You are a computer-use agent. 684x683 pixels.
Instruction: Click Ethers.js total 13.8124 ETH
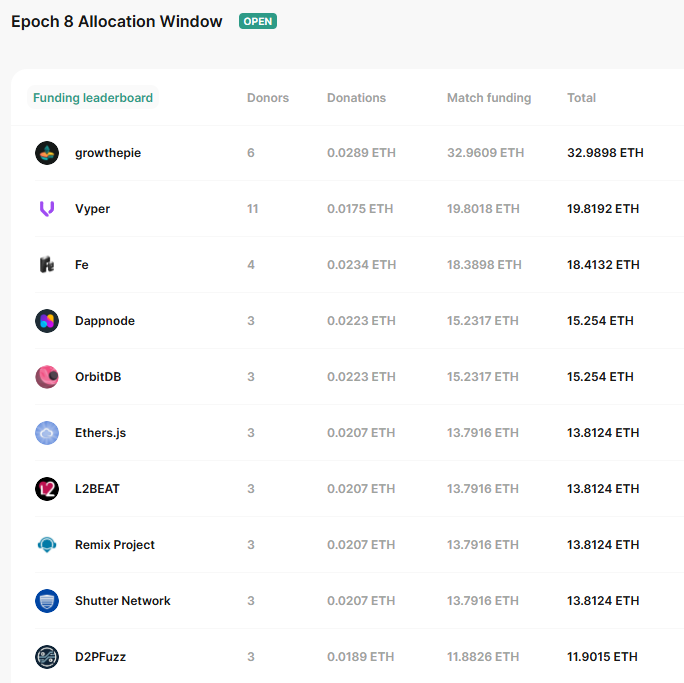pos(603,433)
